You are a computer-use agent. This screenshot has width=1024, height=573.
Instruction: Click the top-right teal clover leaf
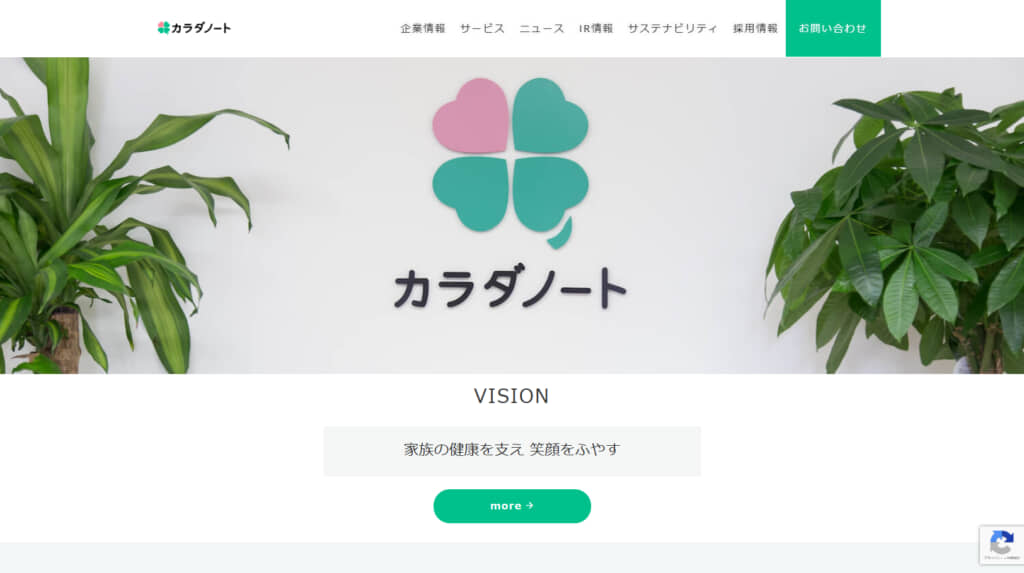point(550,116)
